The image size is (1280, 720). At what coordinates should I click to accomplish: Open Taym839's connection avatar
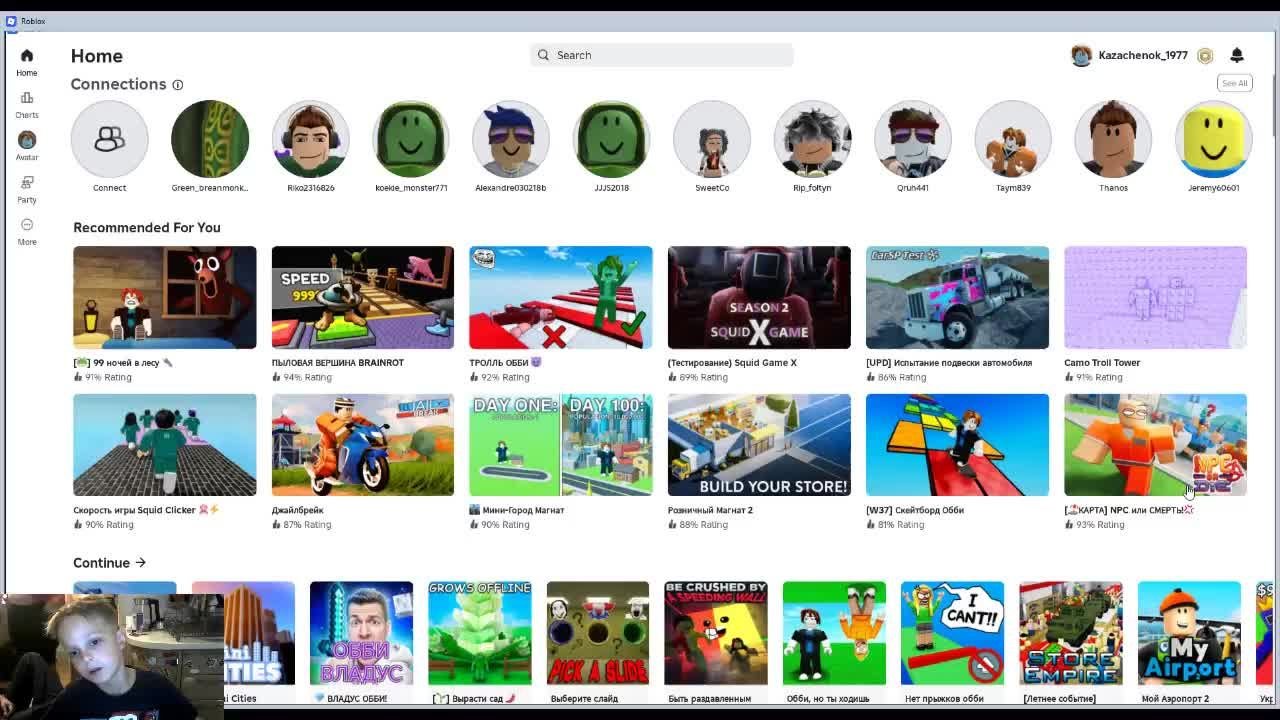[1013, 139]
